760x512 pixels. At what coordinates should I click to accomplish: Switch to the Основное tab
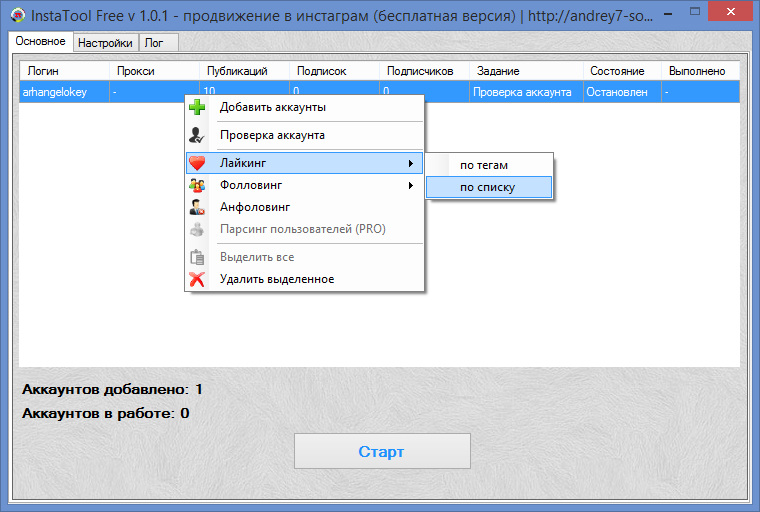coord(41,41)
